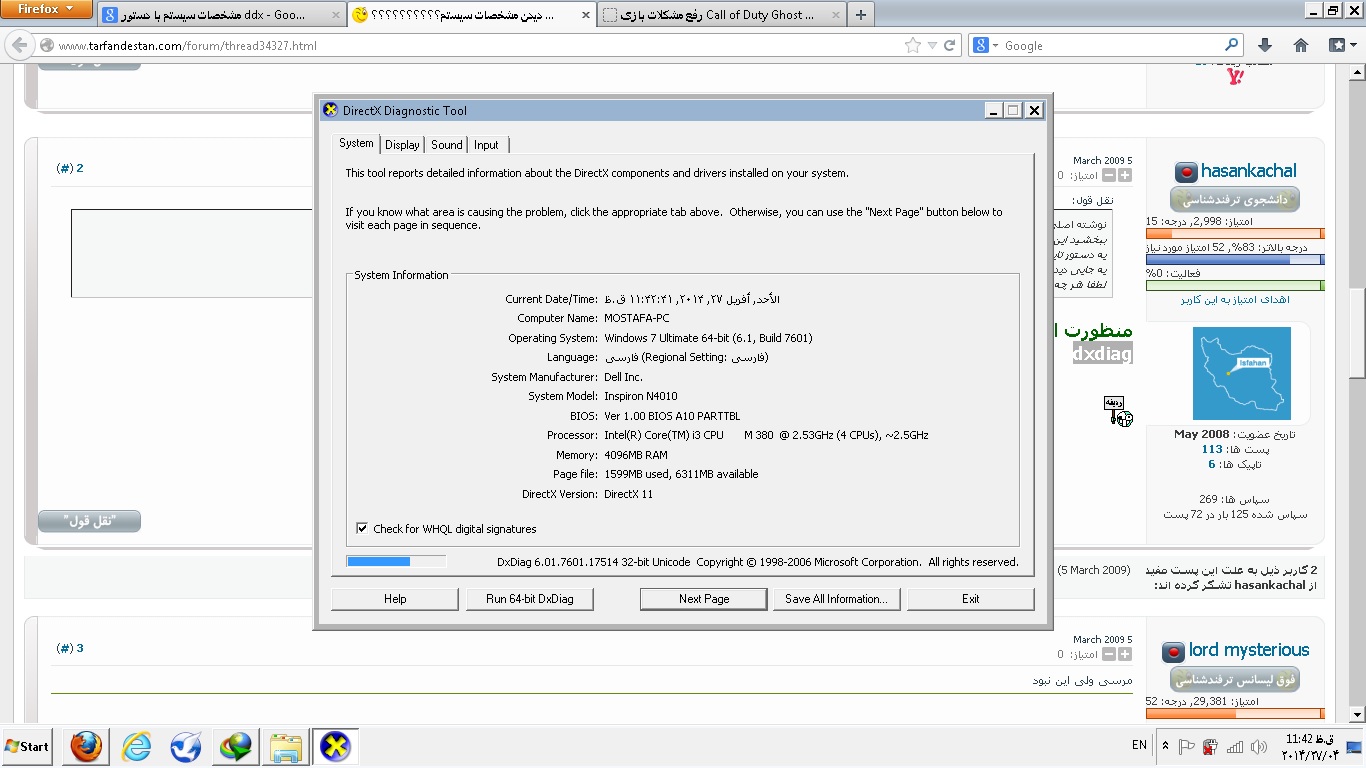Screen dimensions: 1366x768
Task: Open the lord mysterious profile link
Action: [1249, 651]
